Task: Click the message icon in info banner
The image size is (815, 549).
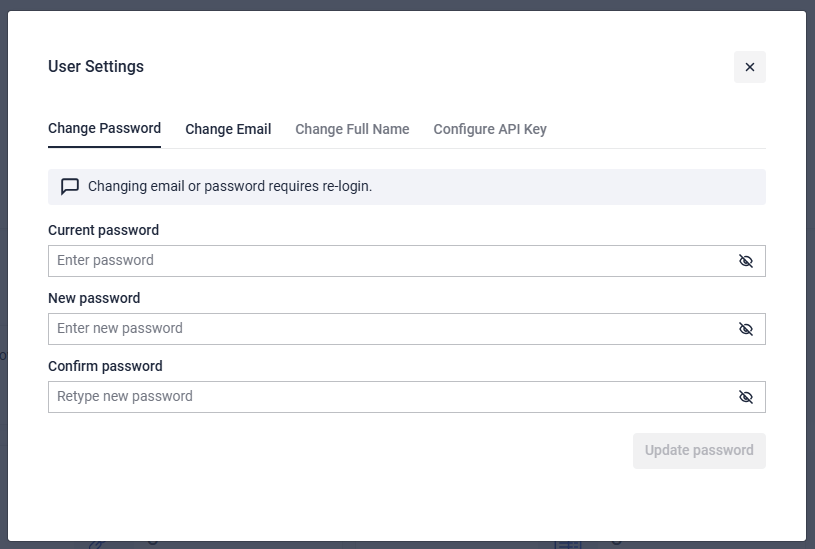Action: tap(70, 187)
